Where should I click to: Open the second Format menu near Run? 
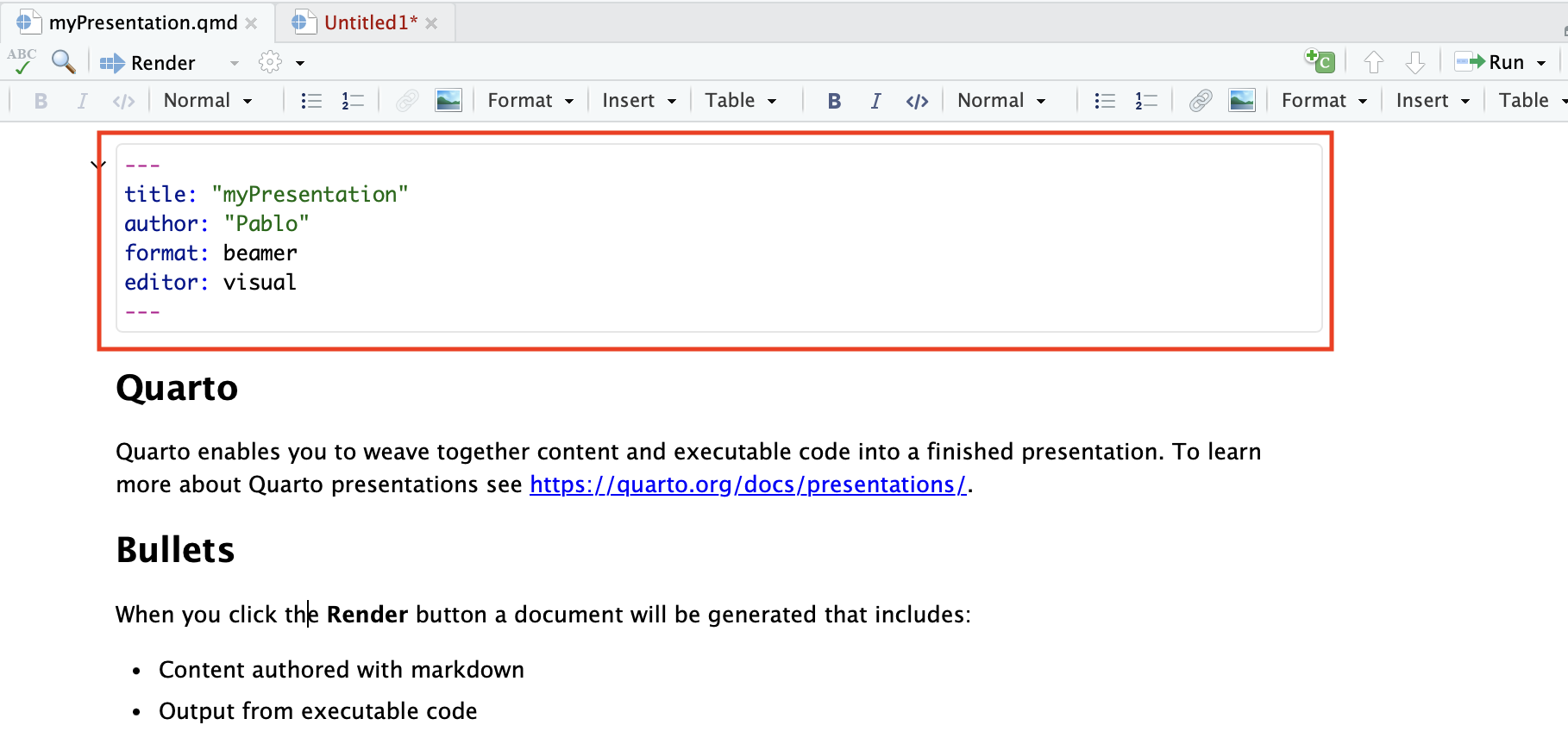1324,101
